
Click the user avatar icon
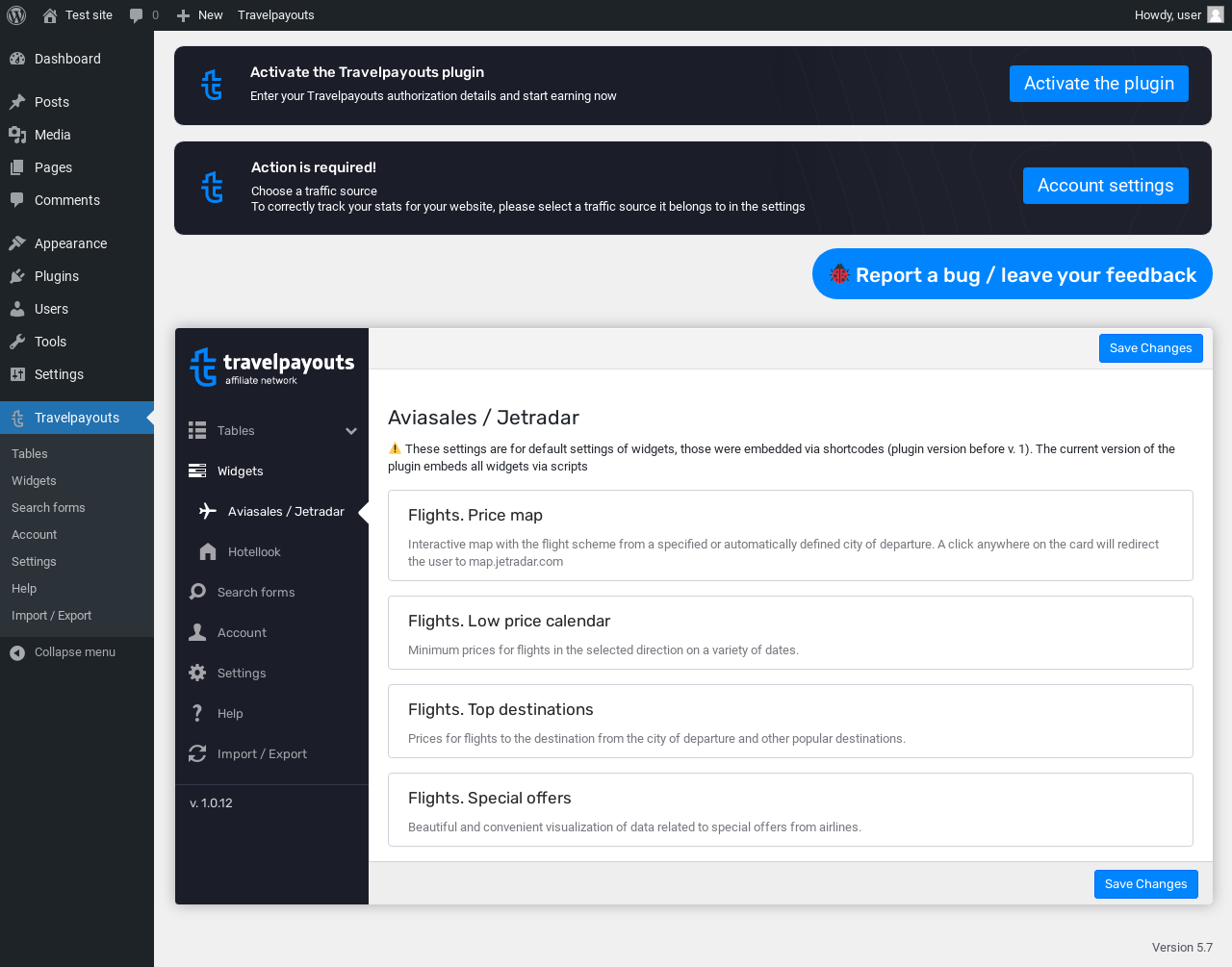1216,14
